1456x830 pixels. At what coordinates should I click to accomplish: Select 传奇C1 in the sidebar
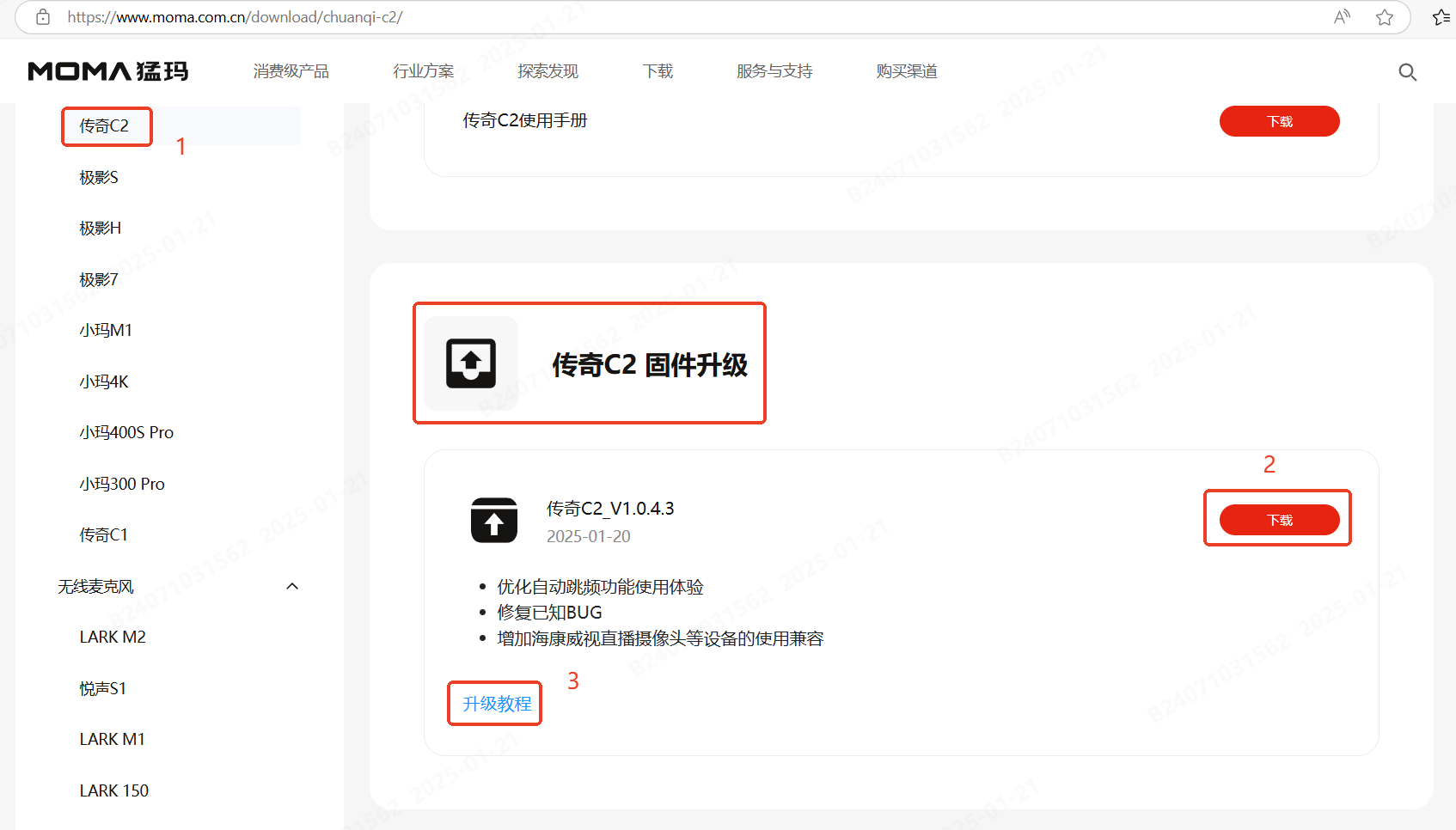coord(103,534)
